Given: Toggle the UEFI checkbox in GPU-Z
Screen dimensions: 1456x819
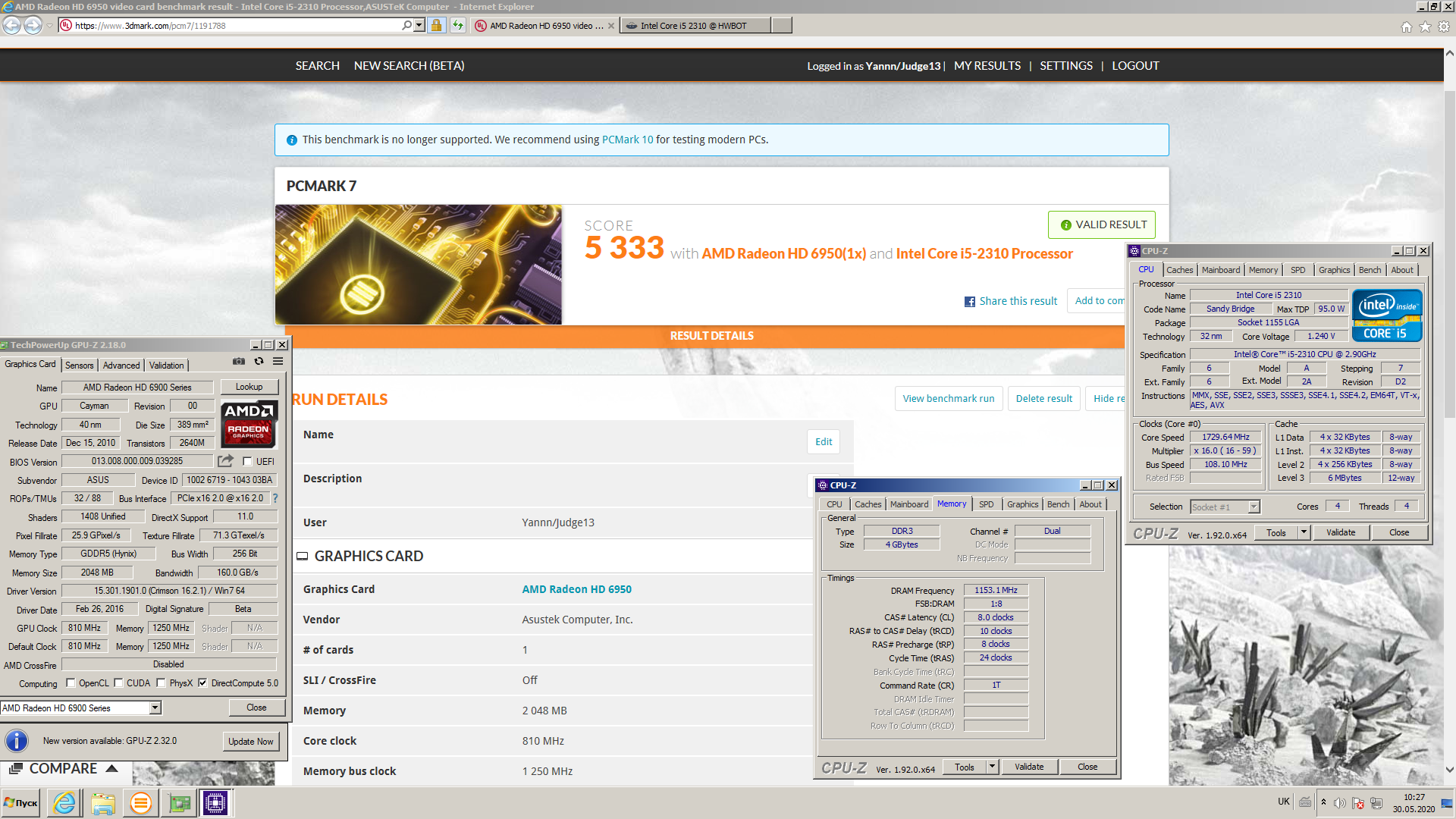Looking at the screenshot, I should (x=247, y=461).
